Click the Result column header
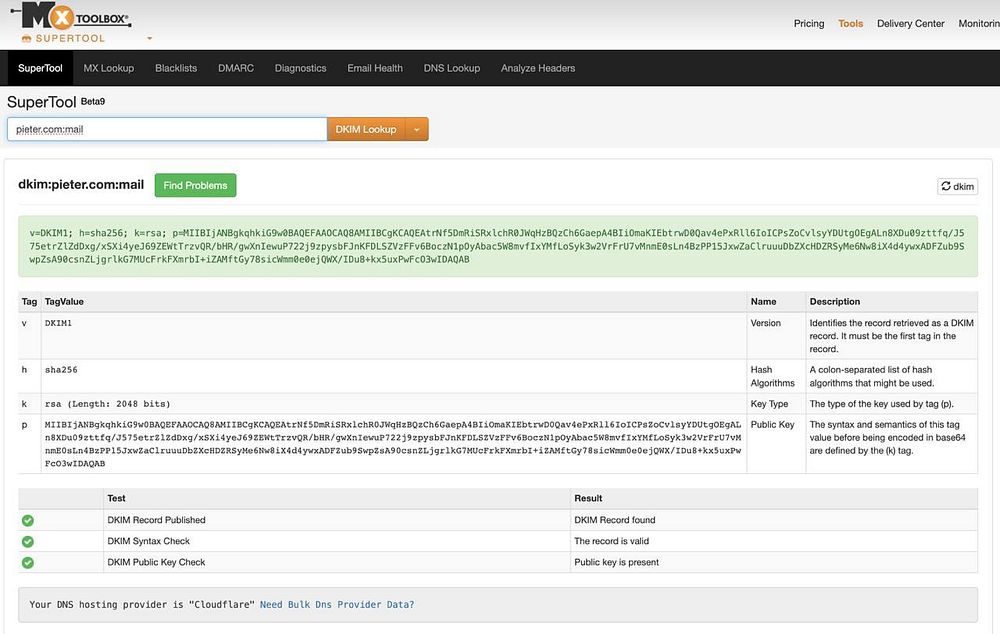1000x634 pixels. pos(588,498)
